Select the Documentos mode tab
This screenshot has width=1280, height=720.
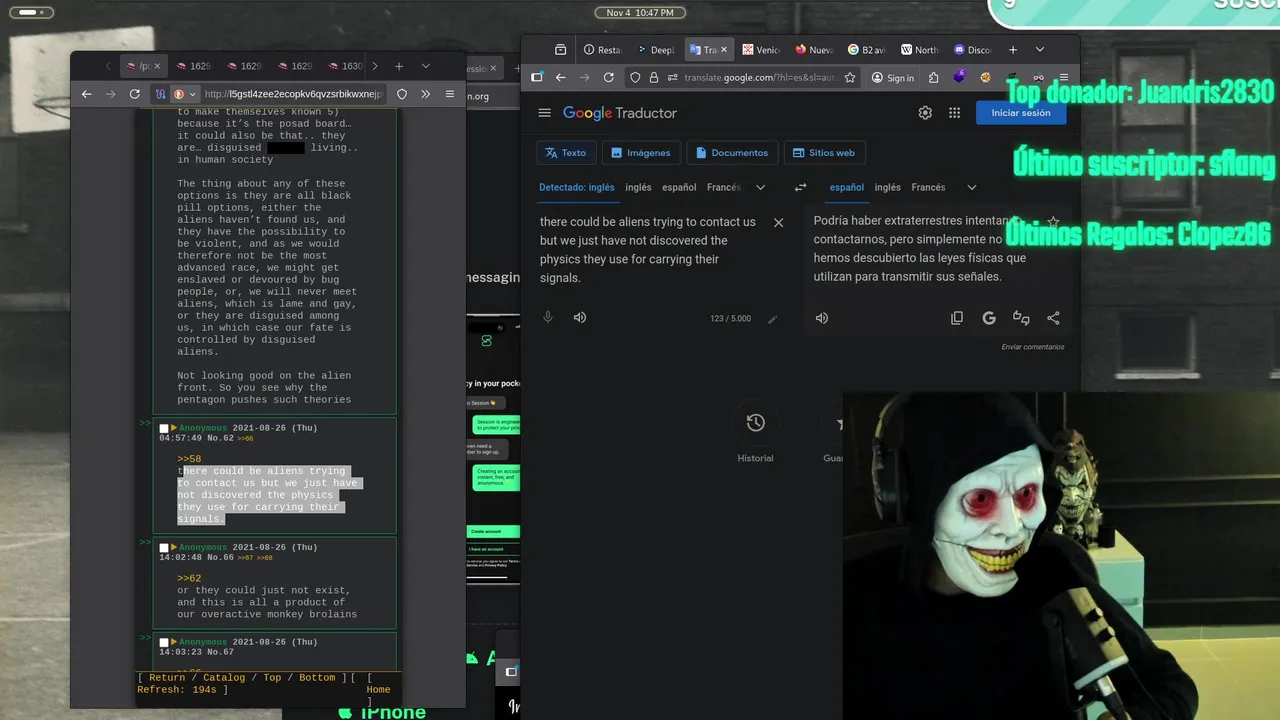pos(731,153)
